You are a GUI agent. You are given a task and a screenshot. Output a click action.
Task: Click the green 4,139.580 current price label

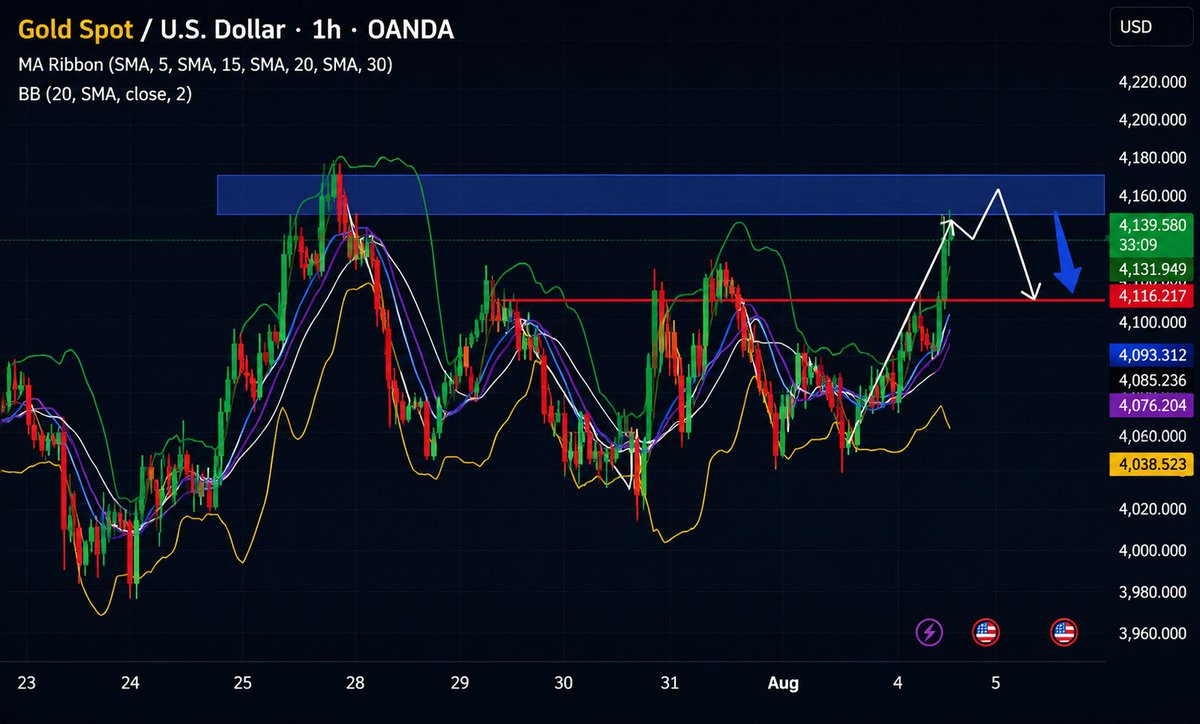click(x=1153, y=233)
